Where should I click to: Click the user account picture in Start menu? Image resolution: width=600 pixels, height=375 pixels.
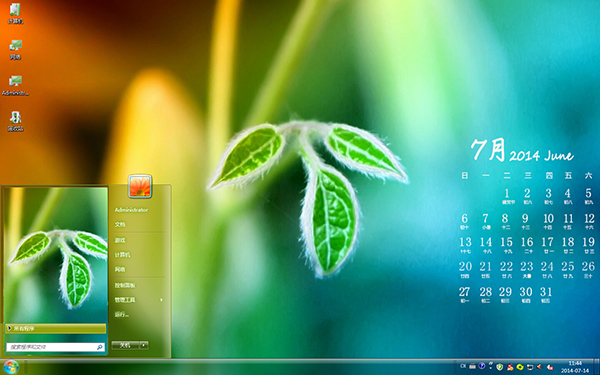click(x=140, y=186)
